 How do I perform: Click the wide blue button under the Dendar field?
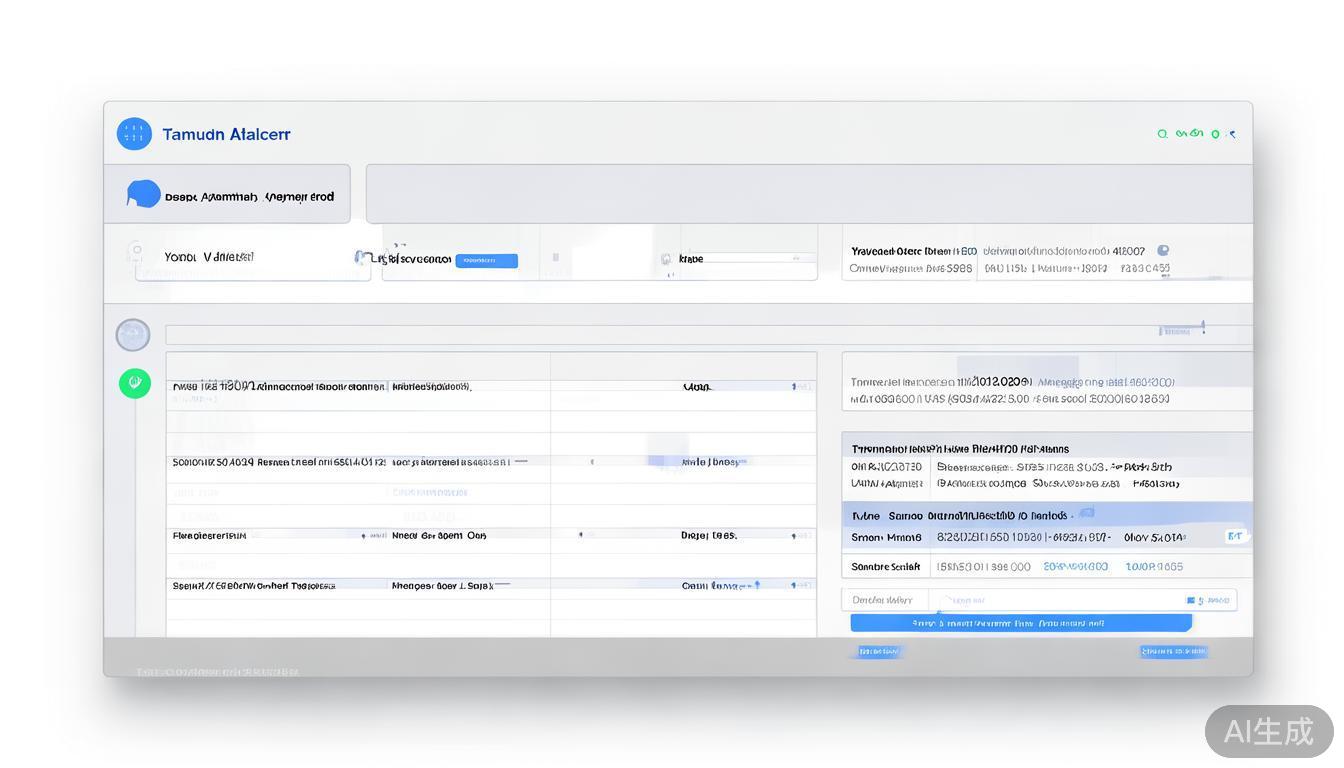coord(1020,623)
